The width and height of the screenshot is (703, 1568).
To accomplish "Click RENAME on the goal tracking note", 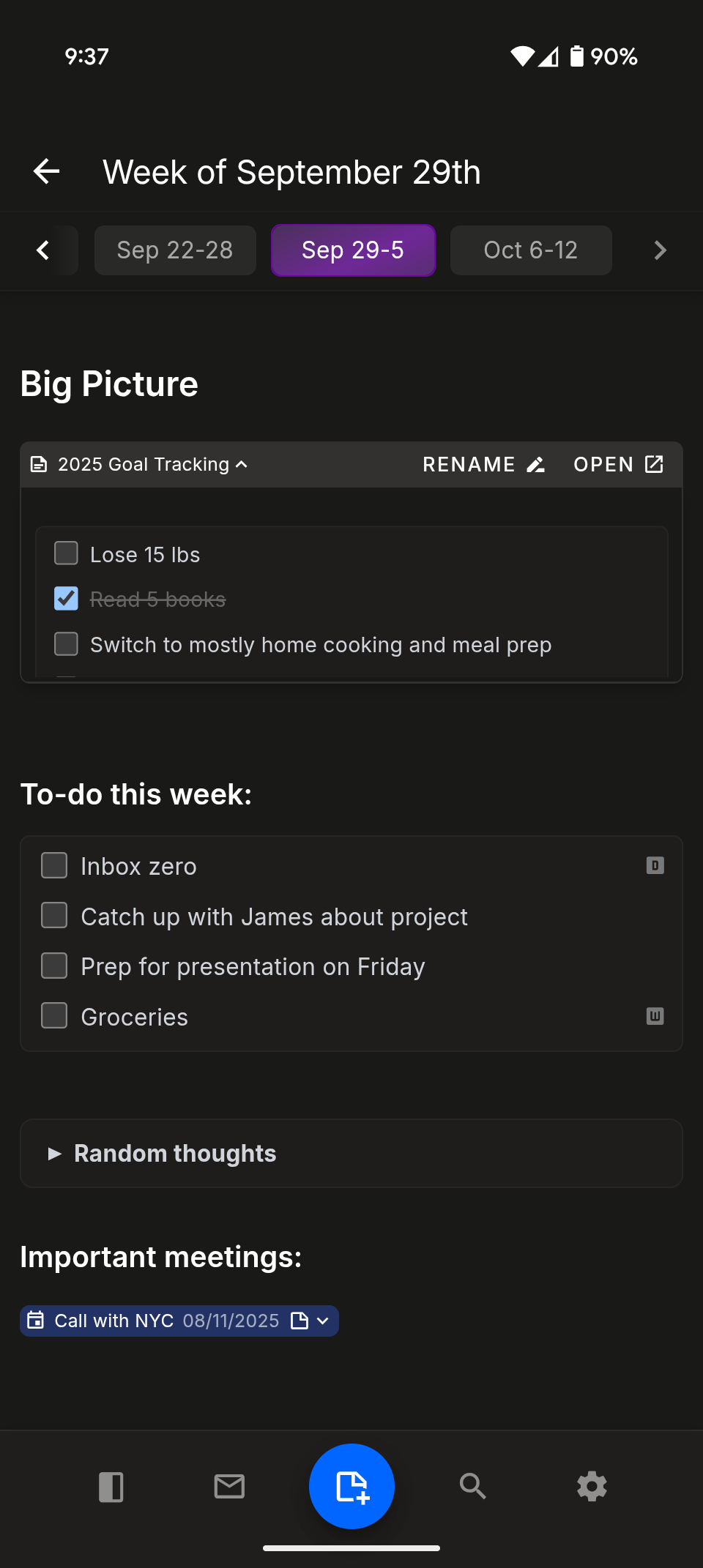I will 483,465.
